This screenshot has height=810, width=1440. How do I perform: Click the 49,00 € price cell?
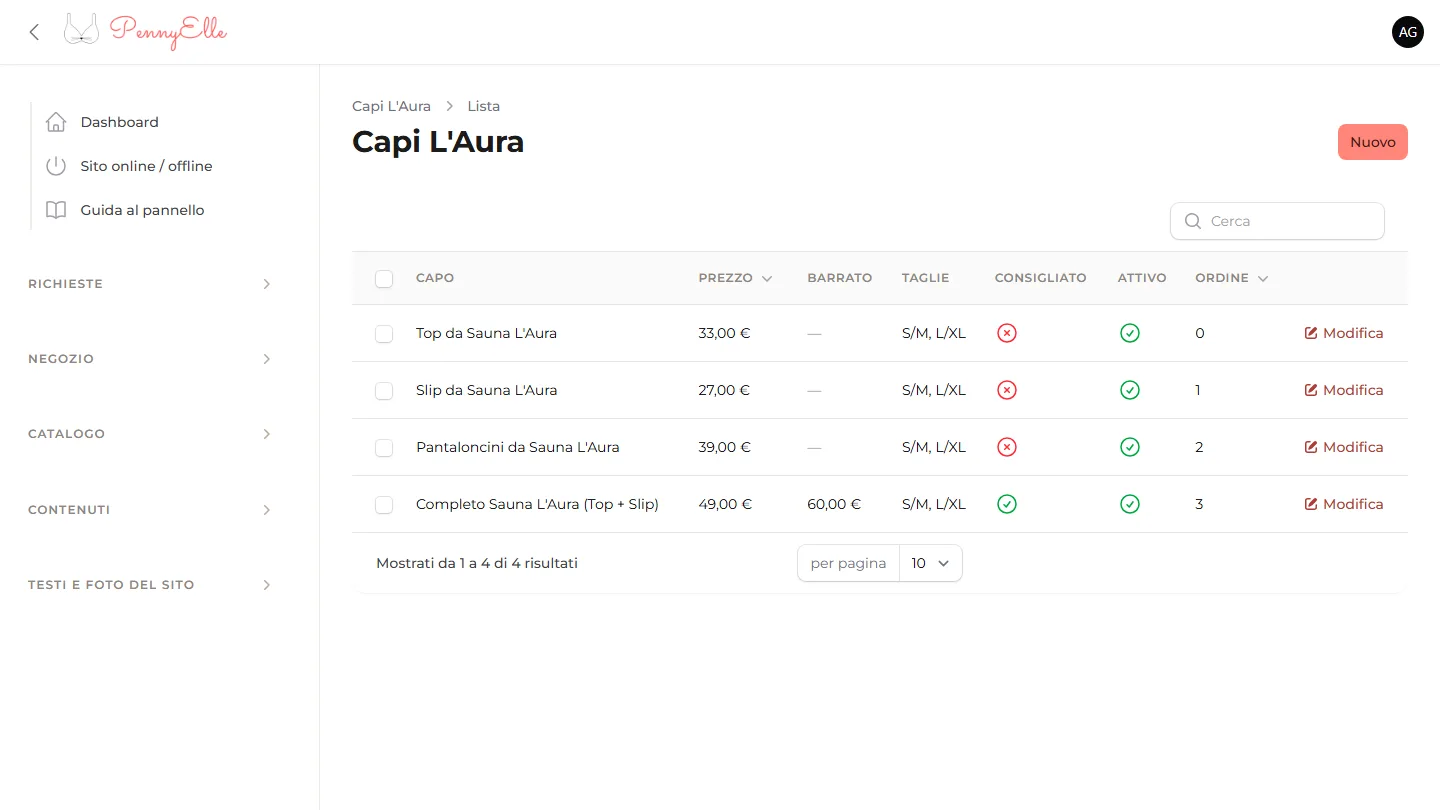[725, 504]
